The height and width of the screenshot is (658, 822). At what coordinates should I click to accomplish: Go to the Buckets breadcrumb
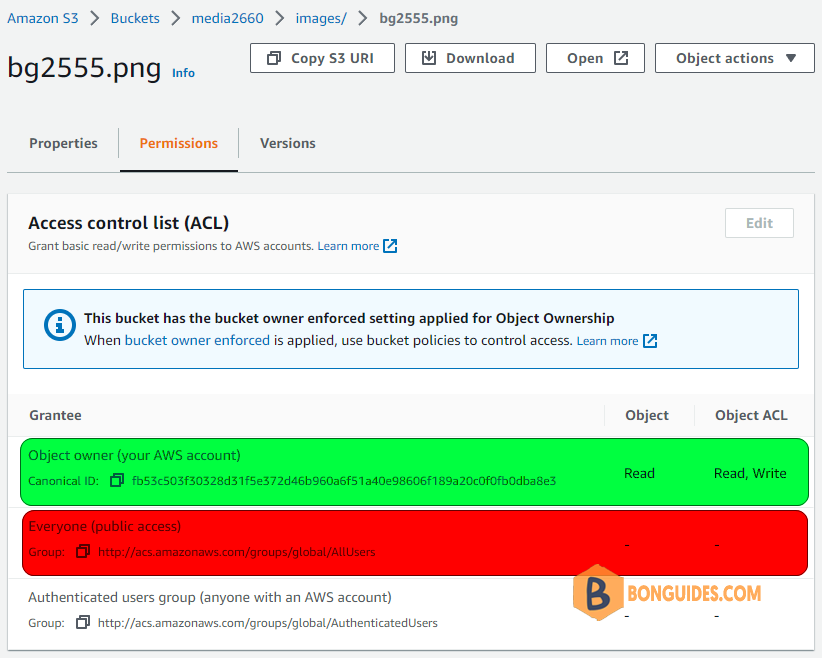click(135, 18)
